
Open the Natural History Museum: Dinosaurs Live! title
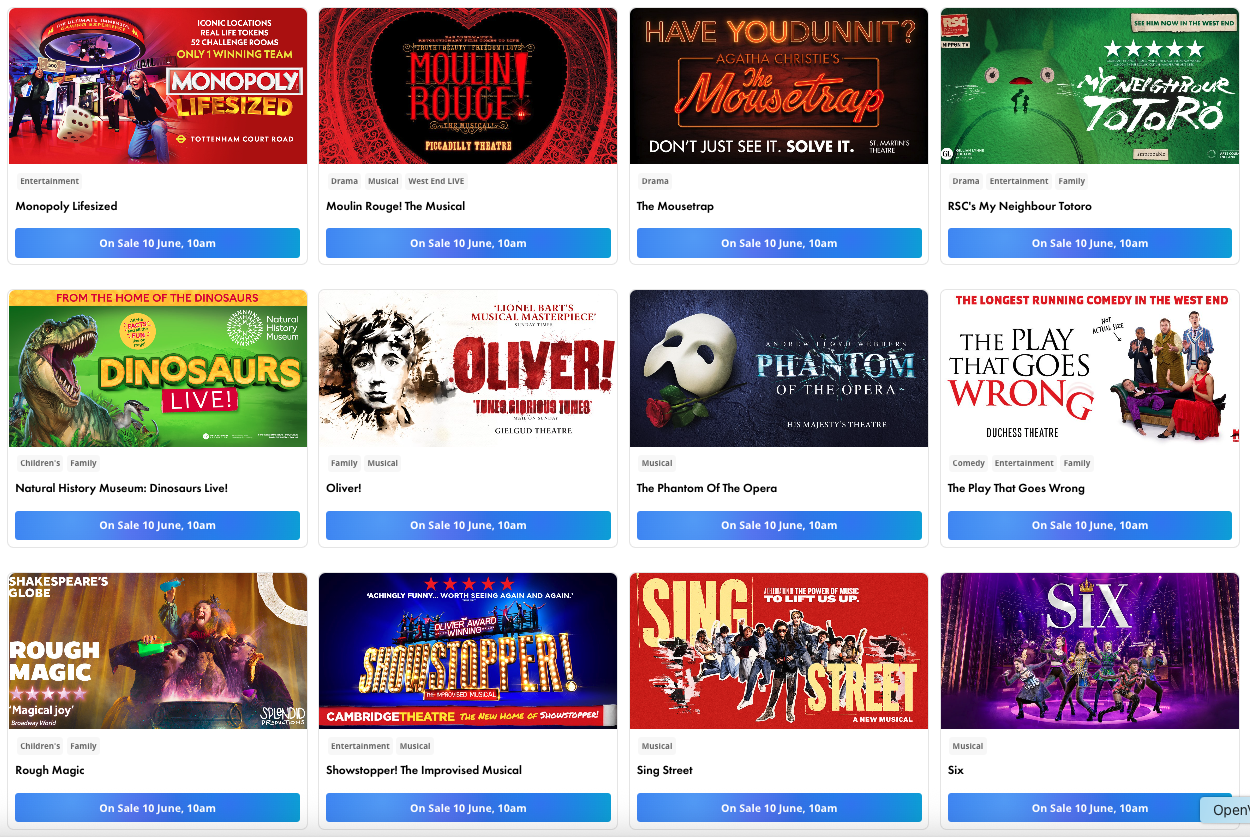(122, 488)
